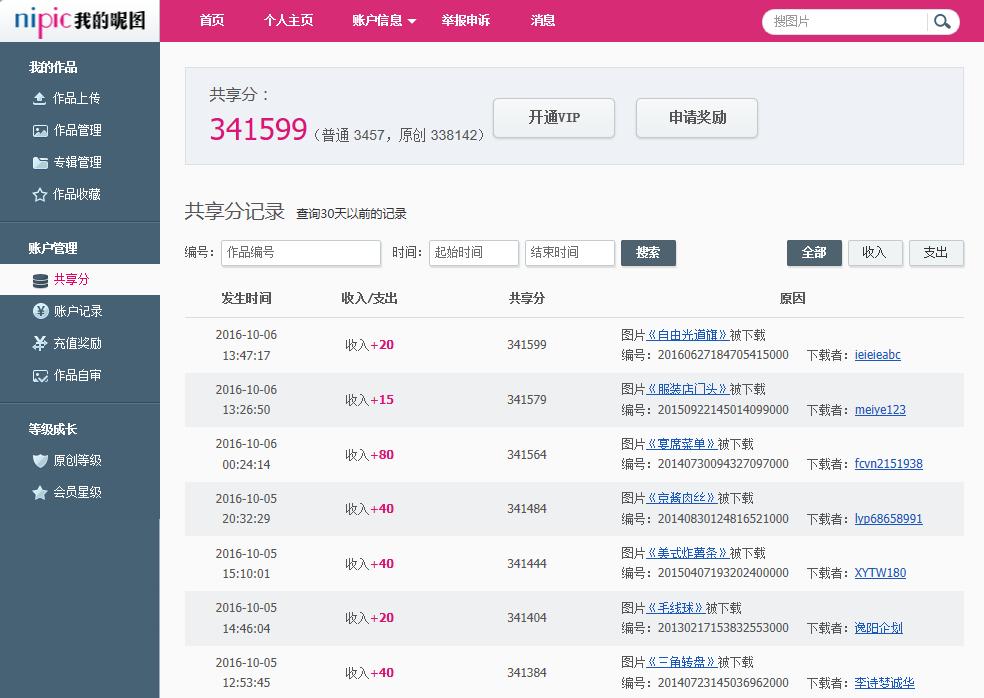This screenshot has height=698, width=984.
Task: Switch to the 支出 filter tab
Action: click(x=936, y=253)
